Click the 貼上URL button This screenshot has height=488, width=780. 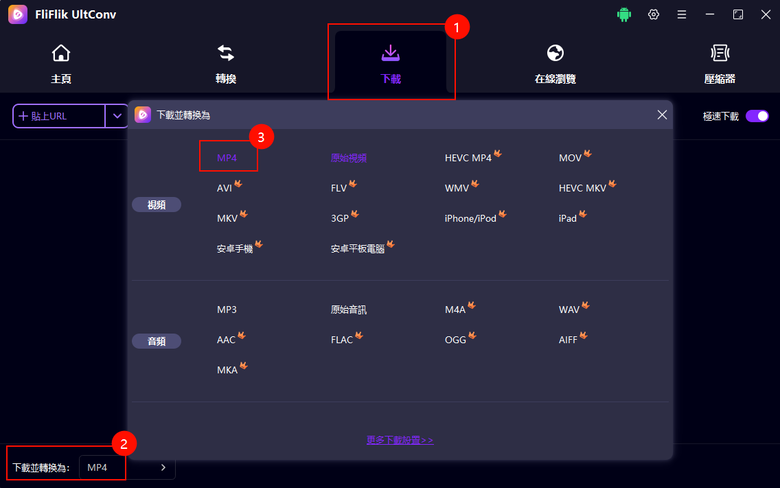click(x=59, y=116)
